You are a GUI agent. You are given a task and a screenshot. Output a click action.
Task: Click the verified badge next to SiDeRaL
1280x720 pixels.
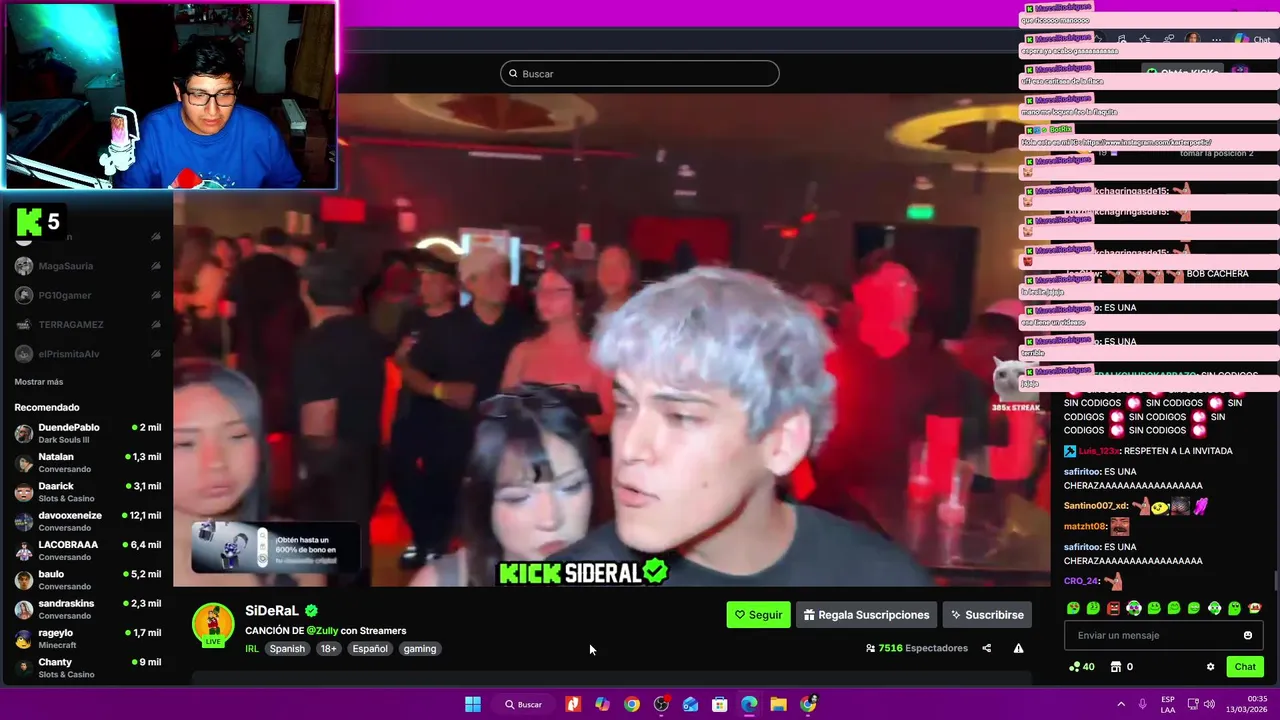[311, 611]
